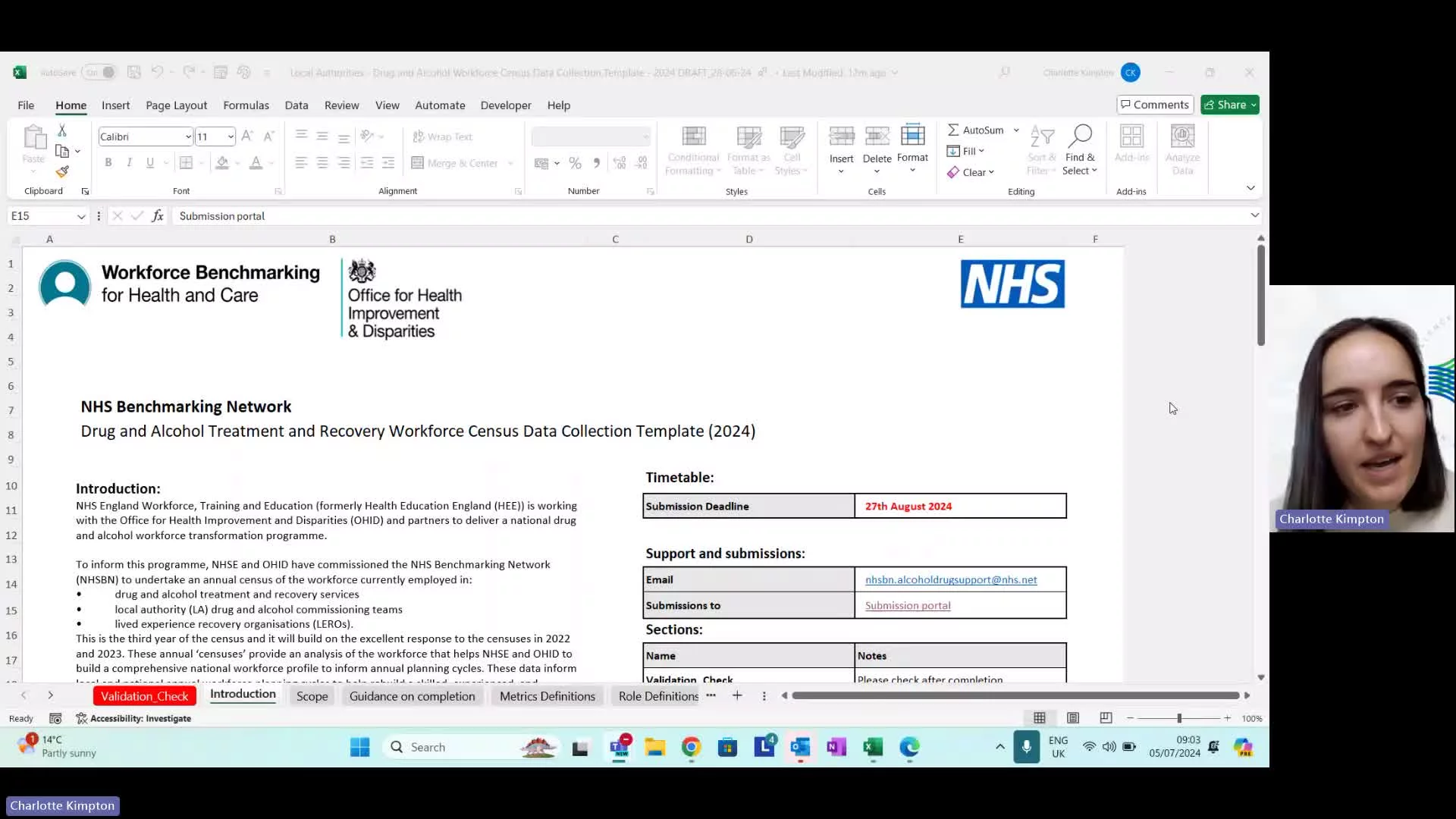
Task: Click the Accessibility Investigate status bar warning
Action: pyautogui.click(x=141, y=718)
